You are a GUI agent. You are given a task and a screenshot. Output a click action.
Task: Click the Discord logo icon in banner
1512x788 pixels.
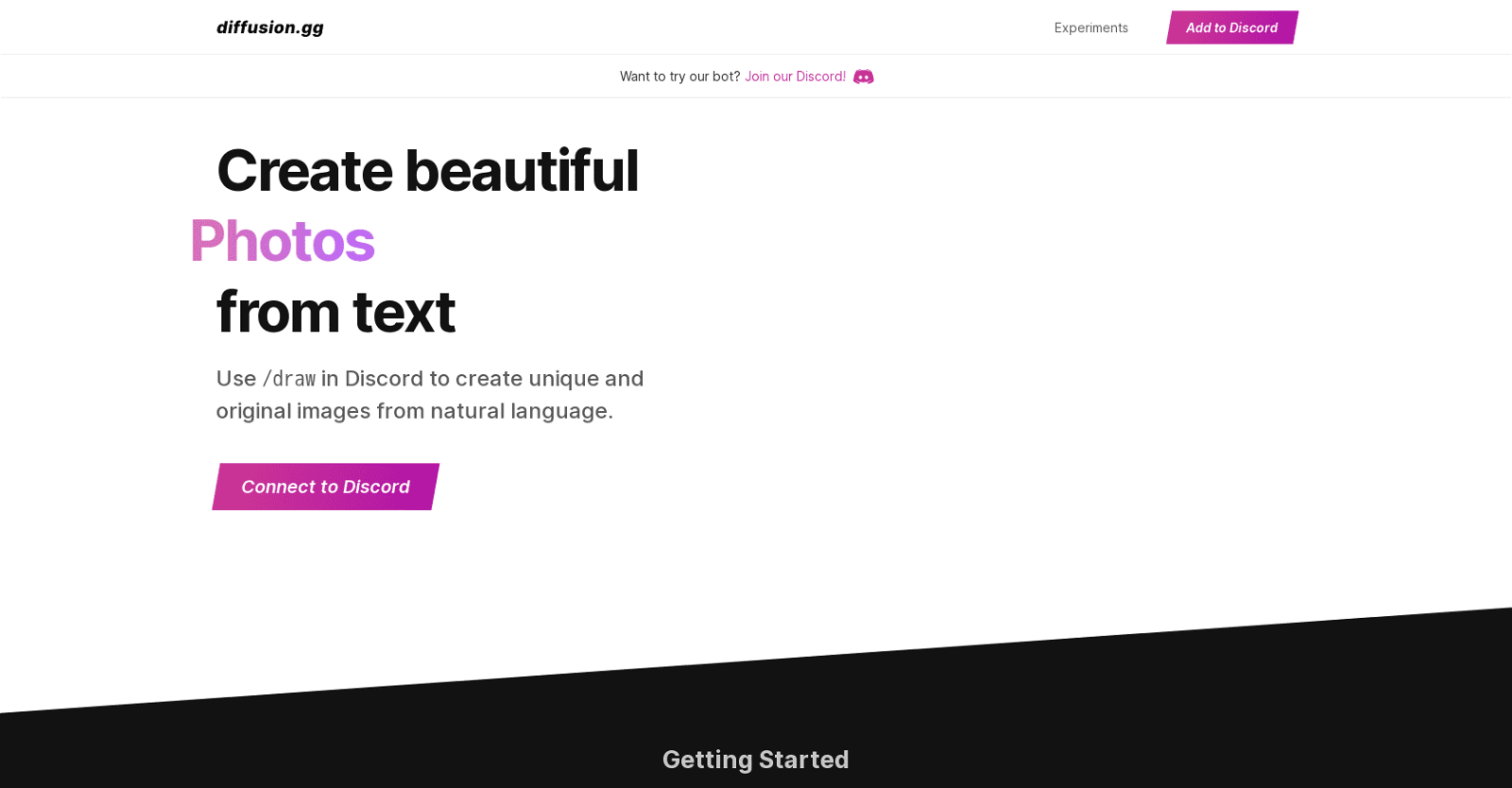863,77
